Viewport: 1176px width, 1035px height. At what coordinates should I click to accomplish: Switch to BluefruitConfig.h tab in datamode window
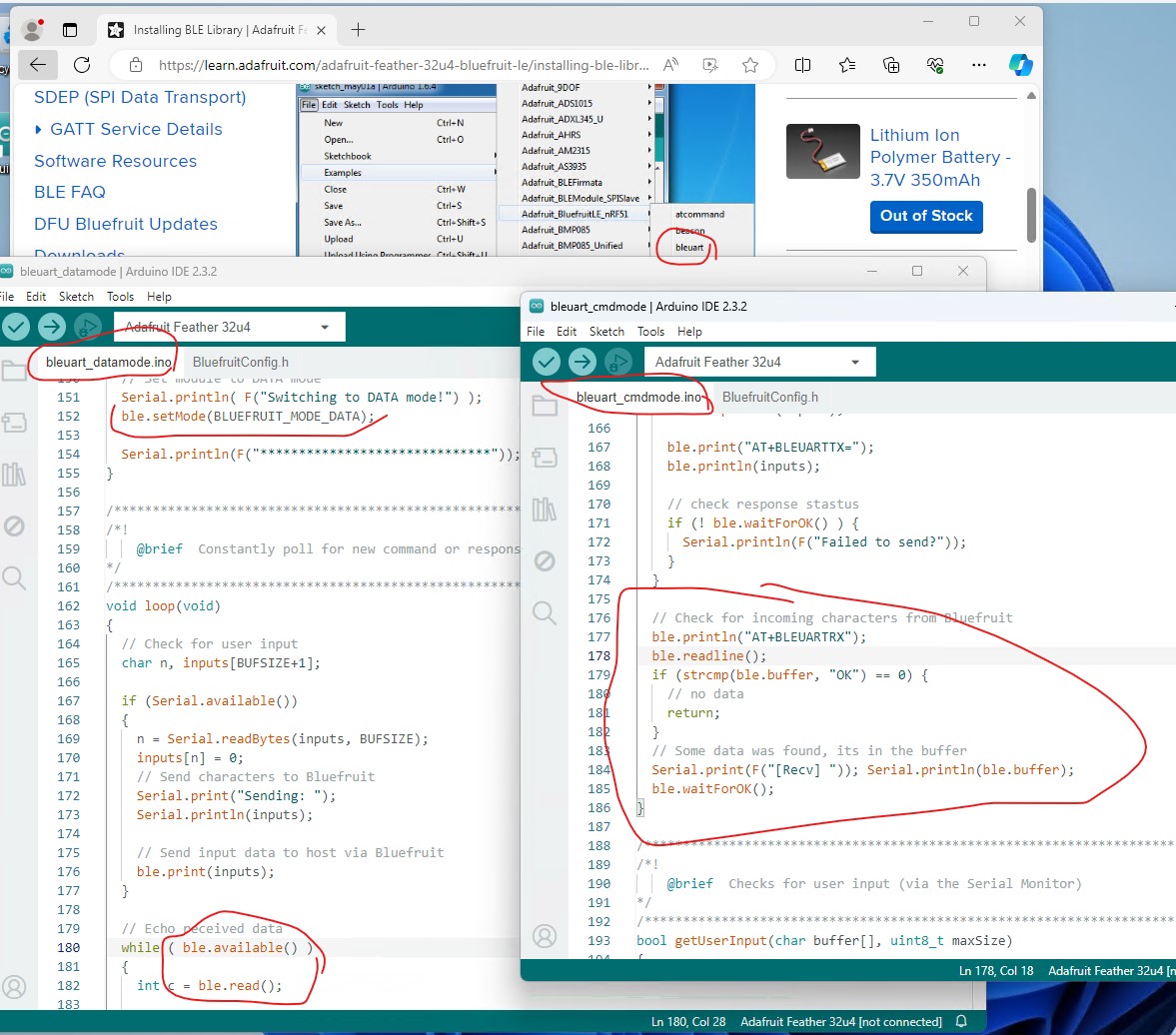[241, 363]
